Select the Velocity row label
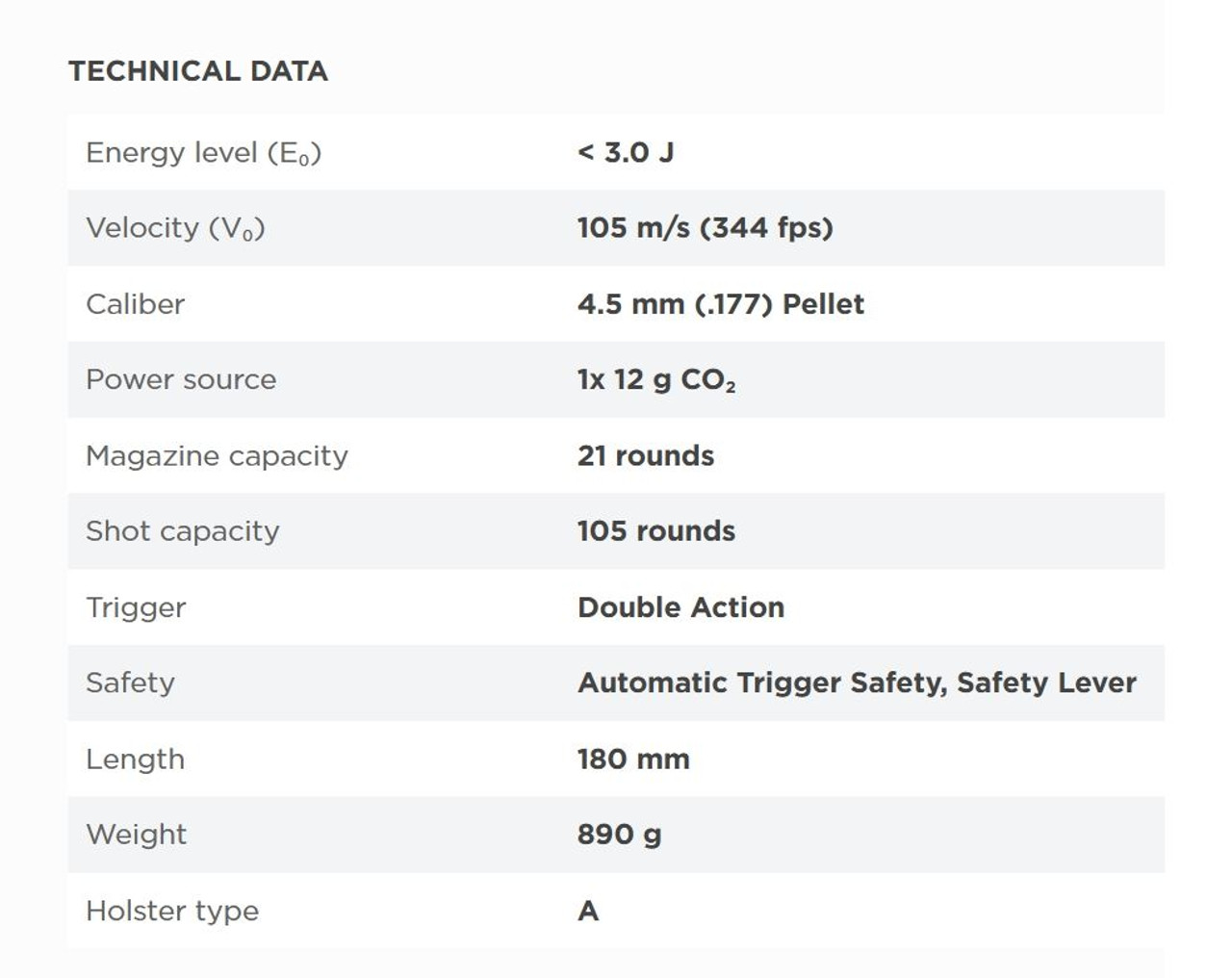1232x978 pixels. [175, 228]
